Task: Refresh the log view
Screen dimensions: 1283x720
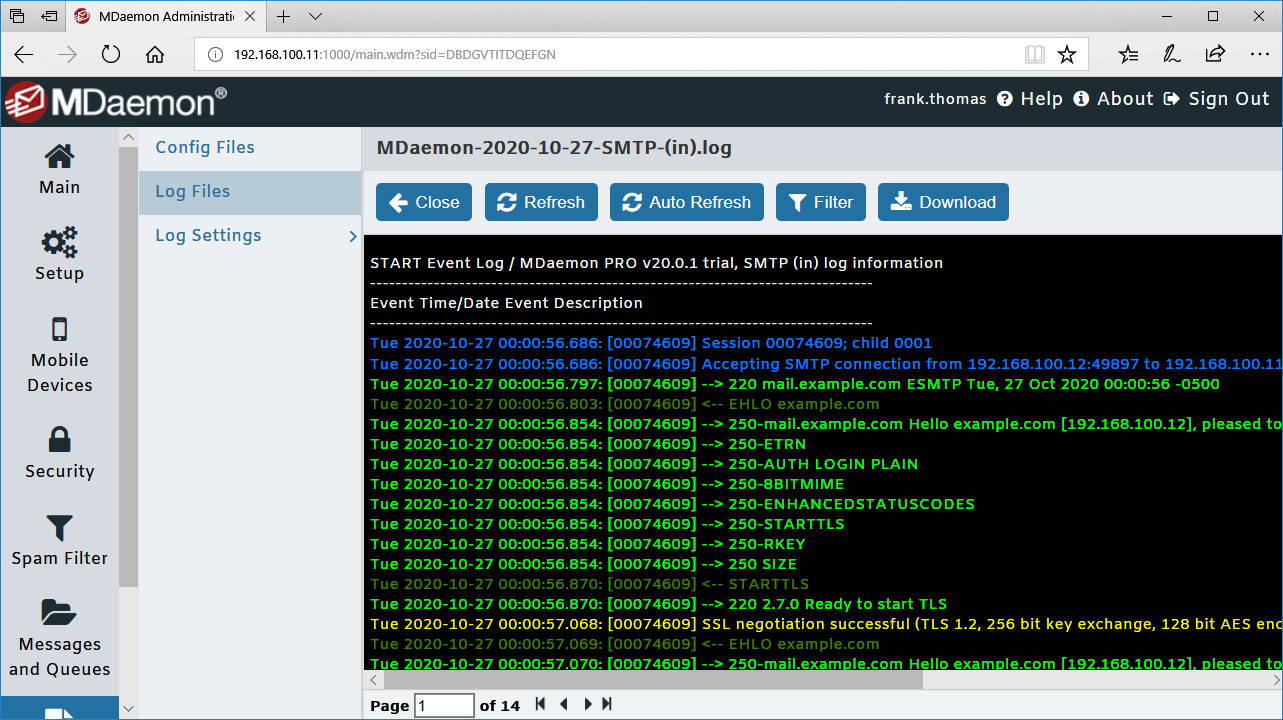Action: pyautogui.click(x=541, y=202)
